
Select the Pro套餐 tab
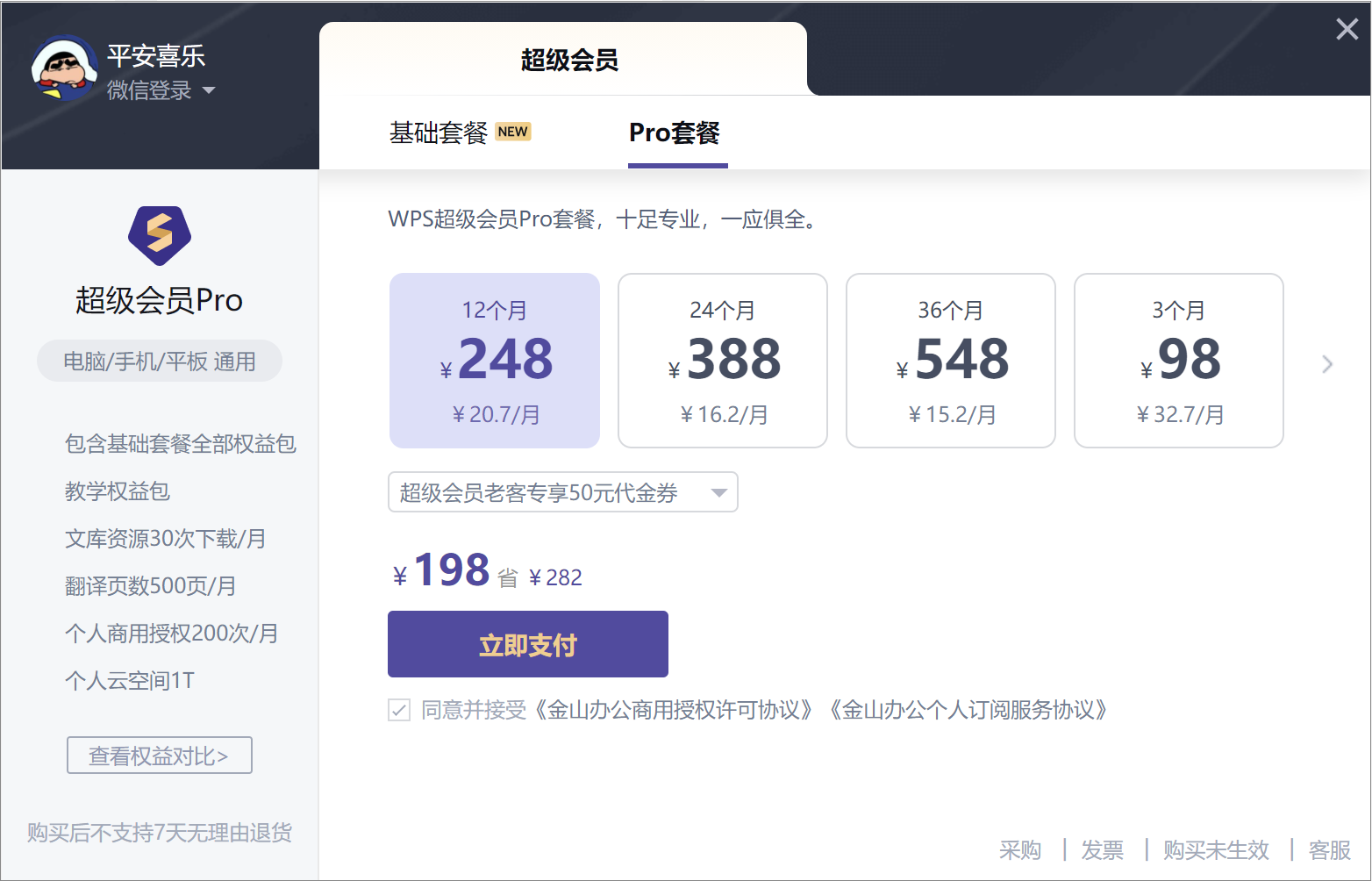676,132
